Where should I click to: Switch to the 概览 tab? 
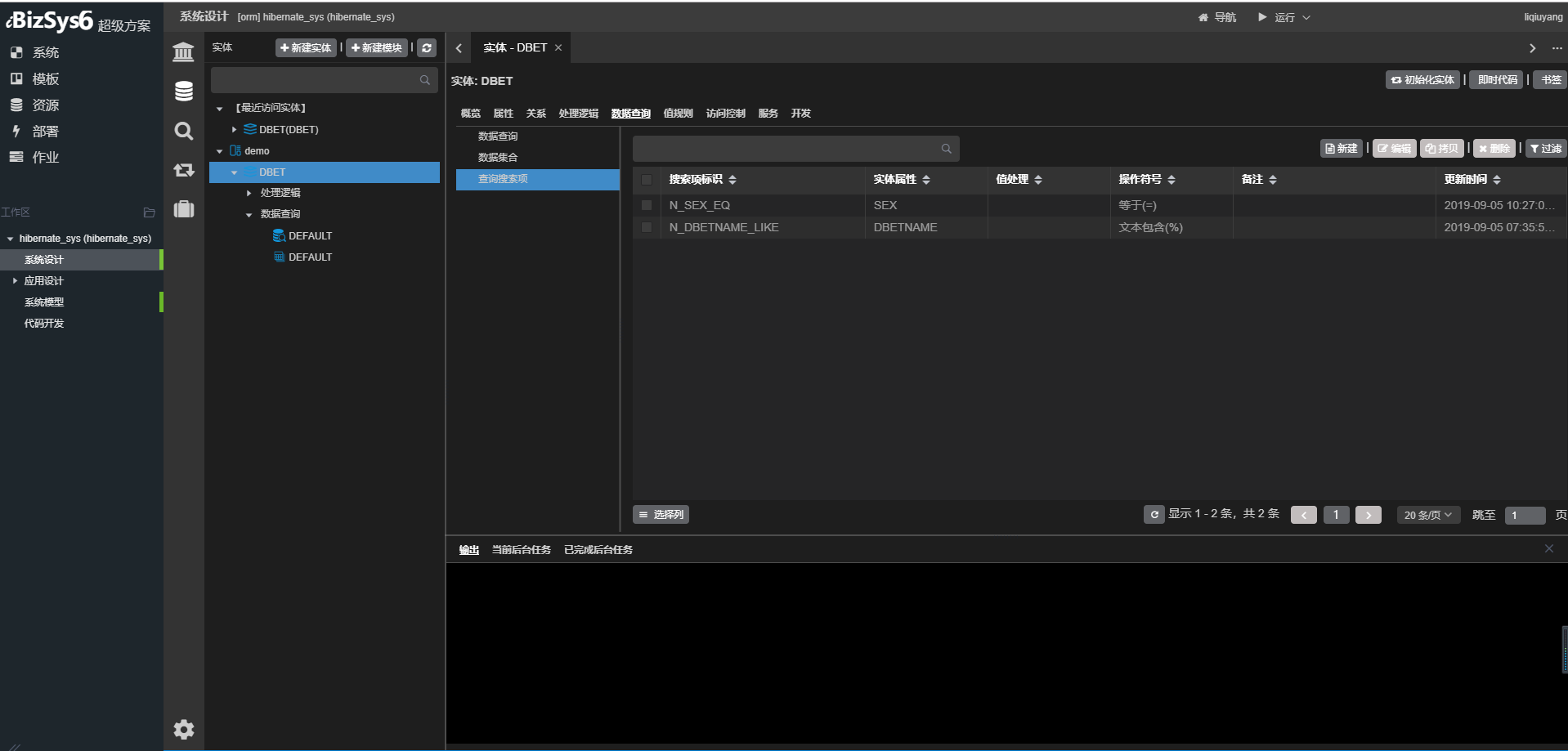click(x=471, y=114)
